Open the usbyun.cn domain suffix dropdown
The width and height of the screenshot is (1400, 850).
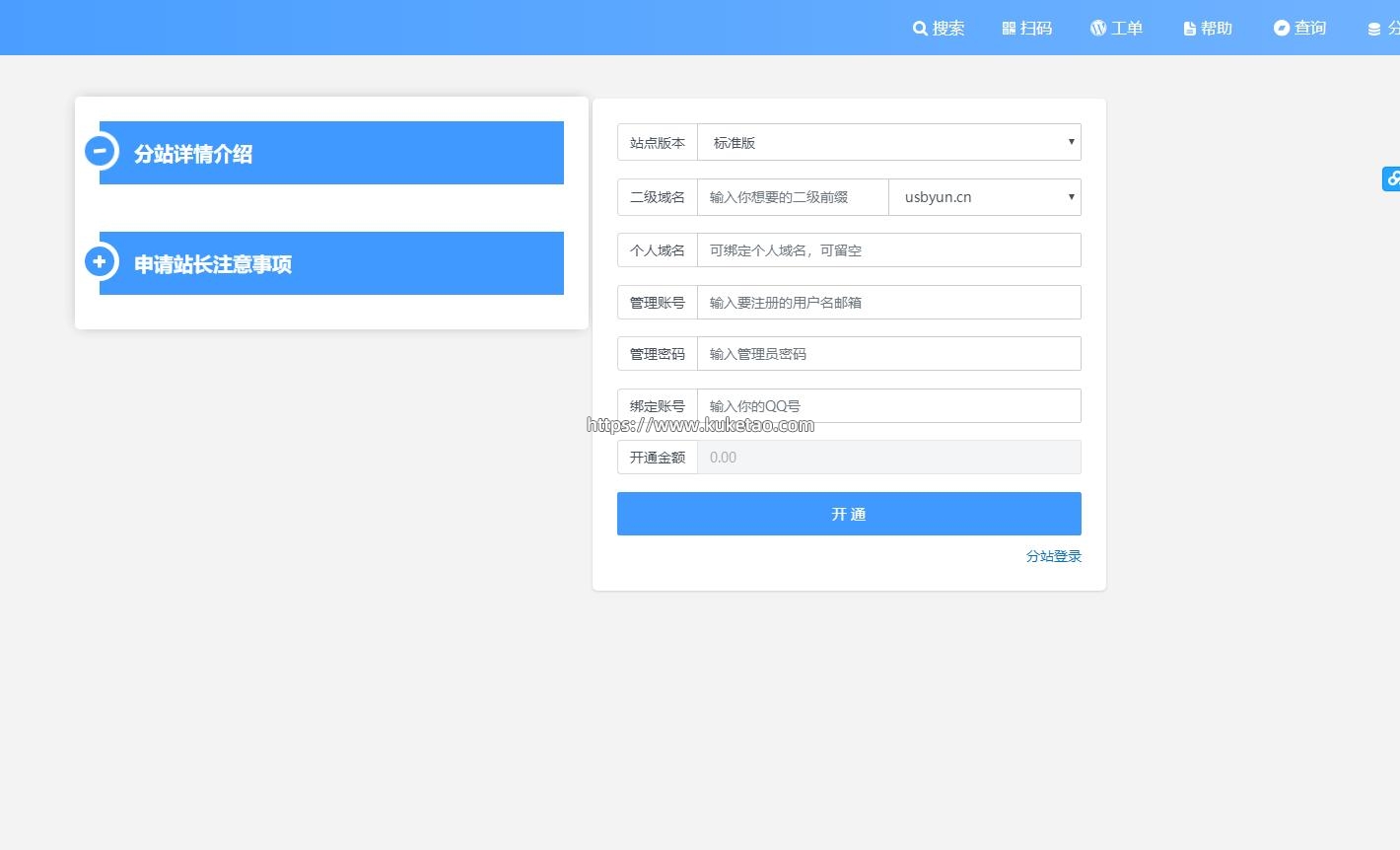(x=984, y=197)
